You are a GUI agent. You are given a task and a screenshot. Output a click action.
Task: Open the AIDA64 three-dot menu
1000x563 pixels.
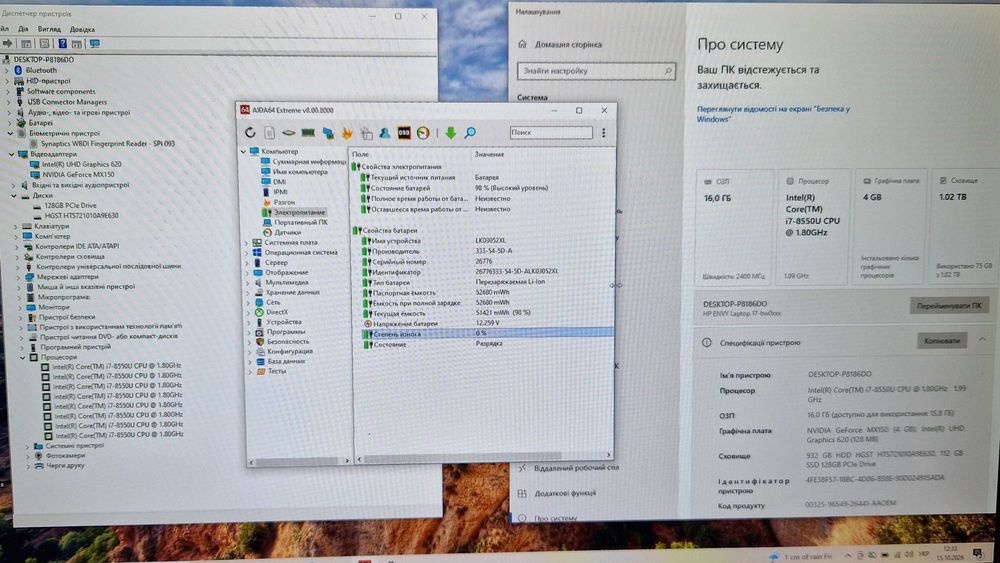coord(603,133)
